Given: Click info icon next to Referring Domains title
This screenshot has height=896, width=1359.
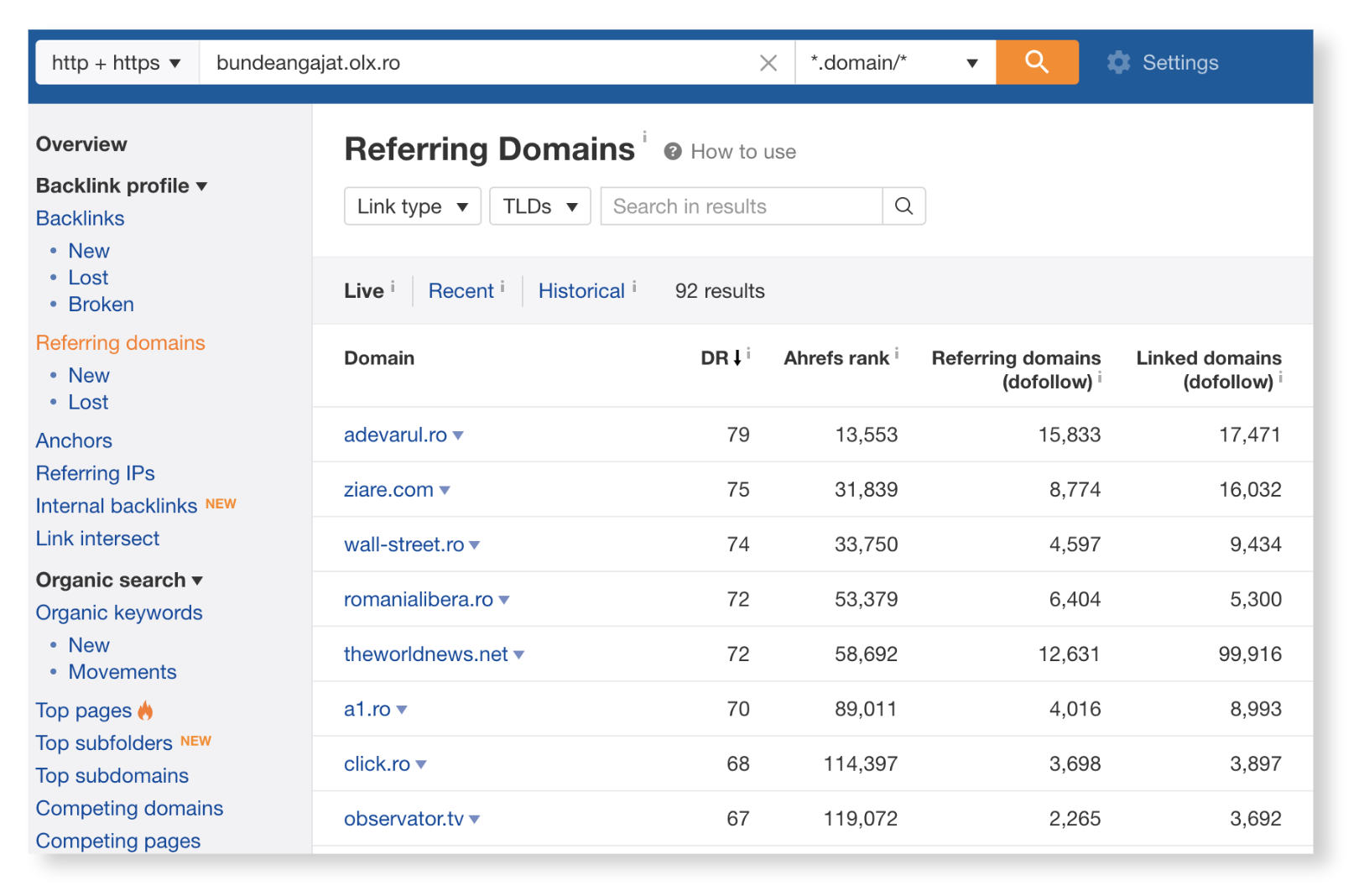Looking at the screenshot, I should [x=644, y=136].
